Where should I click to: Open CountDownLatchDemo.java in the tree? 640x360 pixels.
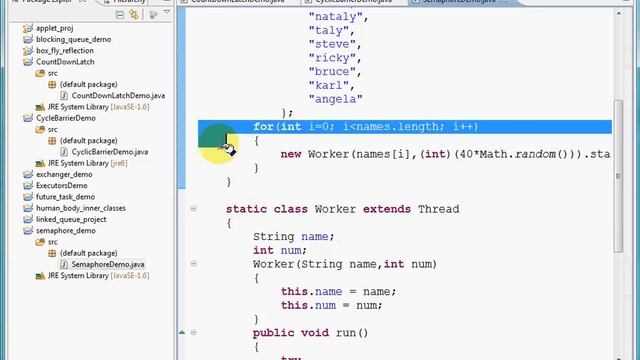coord(118,96)
